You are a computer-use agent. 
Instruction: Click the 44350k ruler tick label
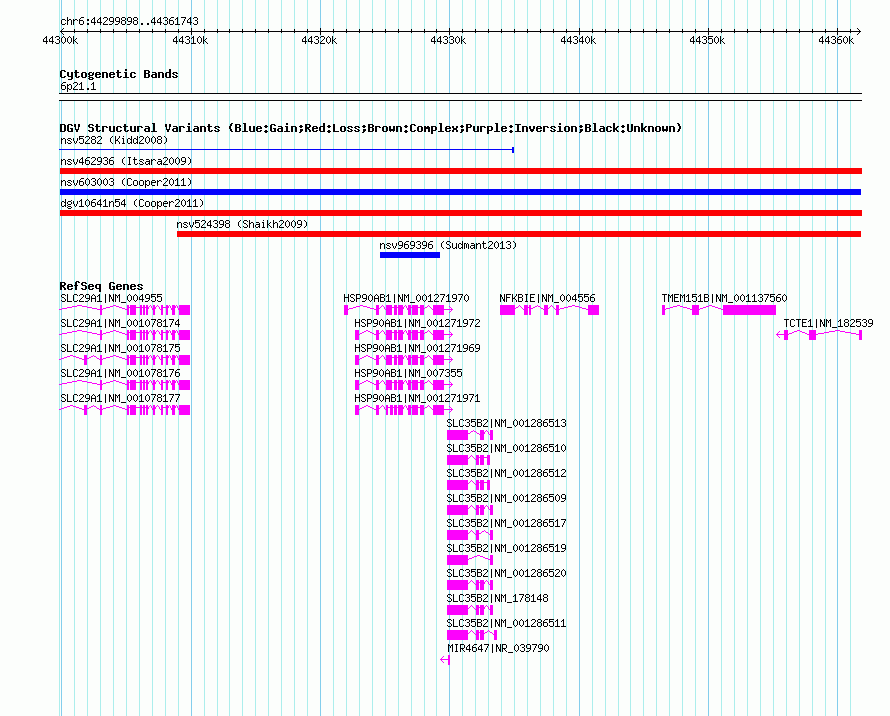707,40
